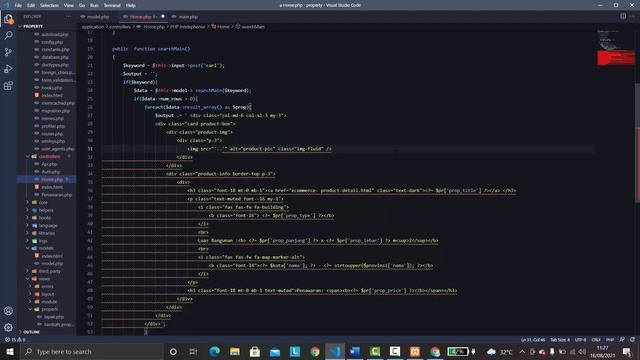Click the notifications bell in status bar
The width and height of the screenshot is (640, 360).
[x=632, y=340]
